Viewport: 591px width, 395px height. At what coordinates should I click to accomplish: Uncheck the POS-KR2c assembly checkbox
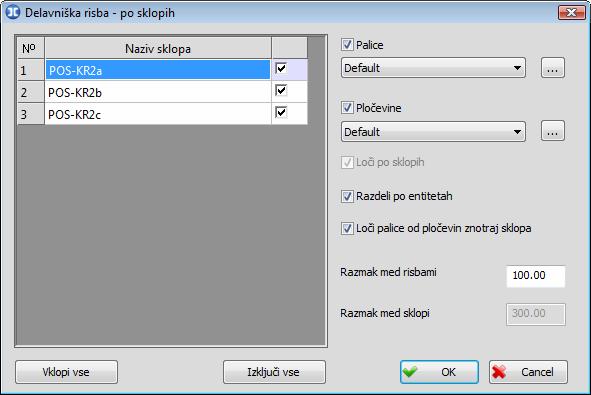281,112
